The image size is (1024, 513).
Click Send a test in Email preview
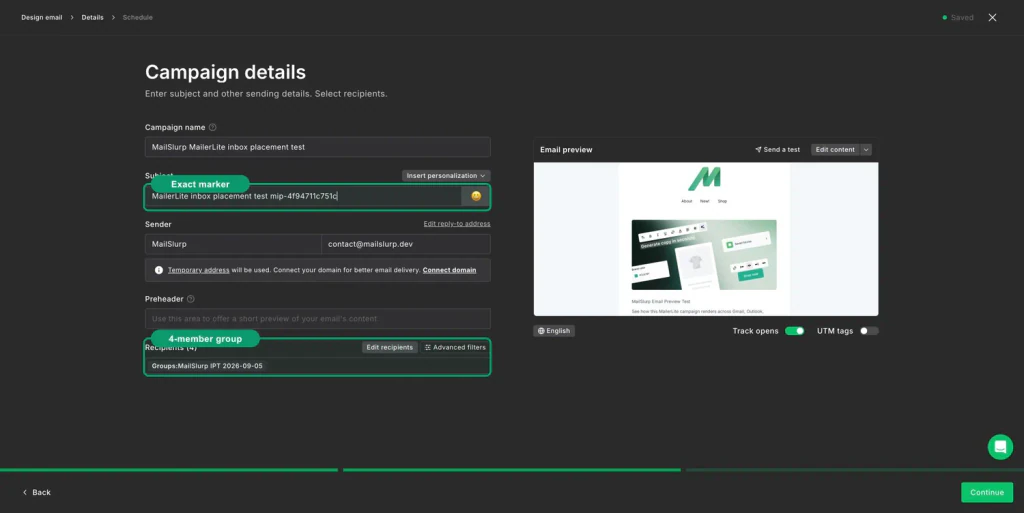pyautogui.click(x=777, y=149)
